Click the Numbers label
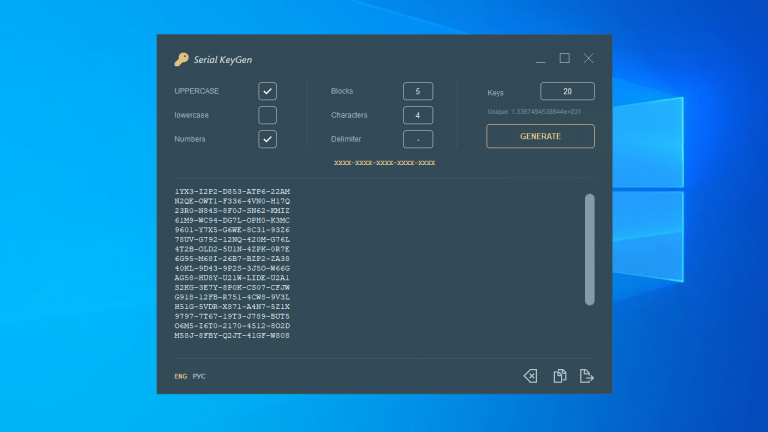768x432 pixels. [190, 139]
